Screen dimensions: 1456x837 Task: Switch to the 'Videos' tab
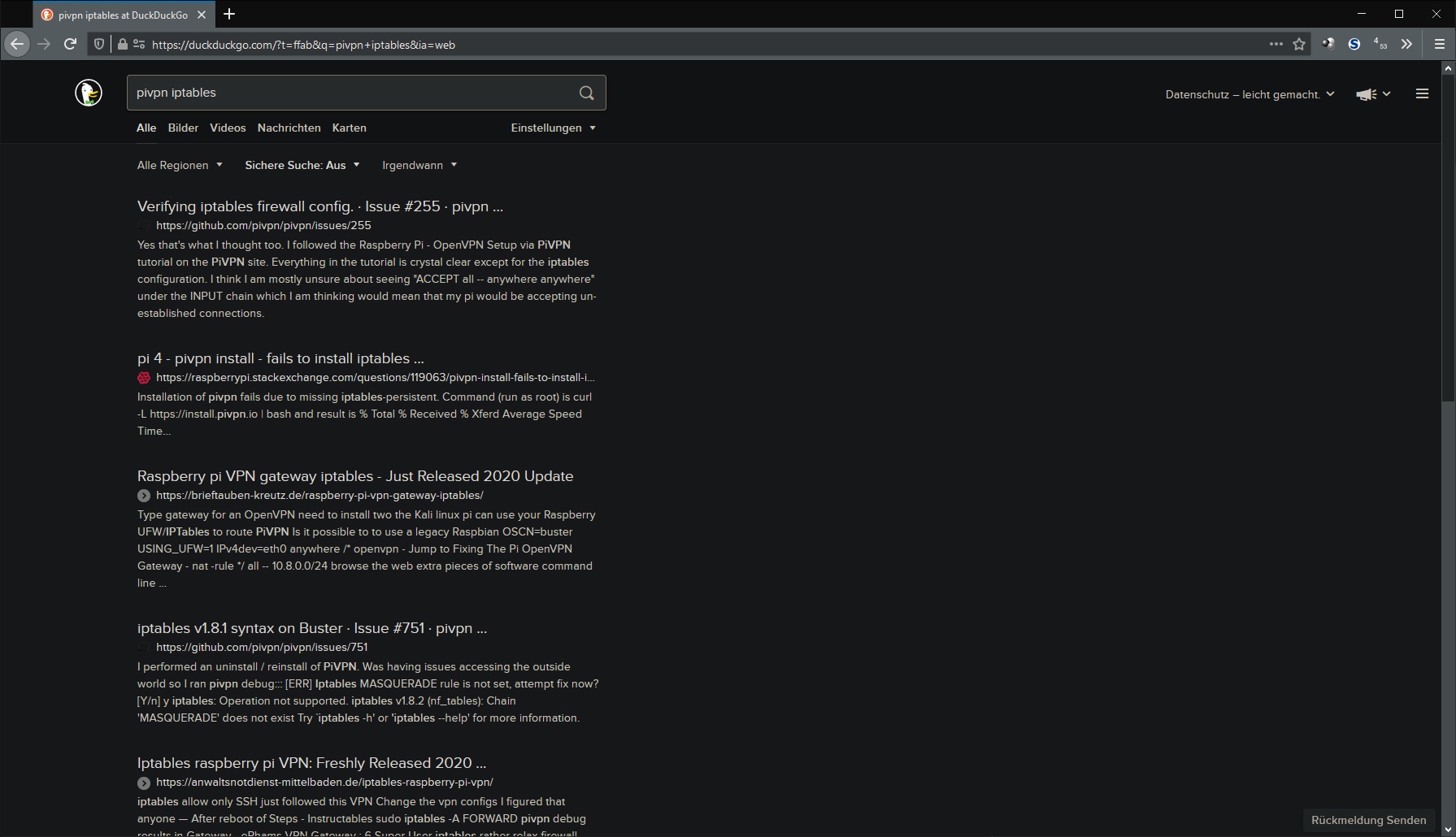pos(228,128)
